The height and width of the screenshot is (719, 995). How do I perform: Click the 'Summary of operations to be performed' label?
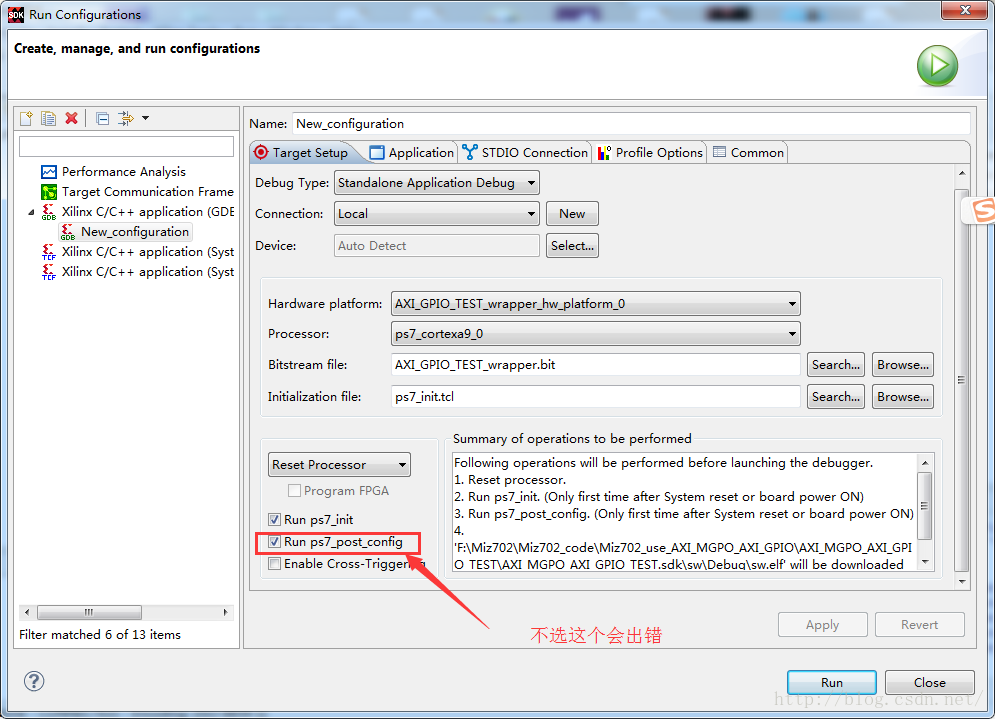tap(572, 439)
